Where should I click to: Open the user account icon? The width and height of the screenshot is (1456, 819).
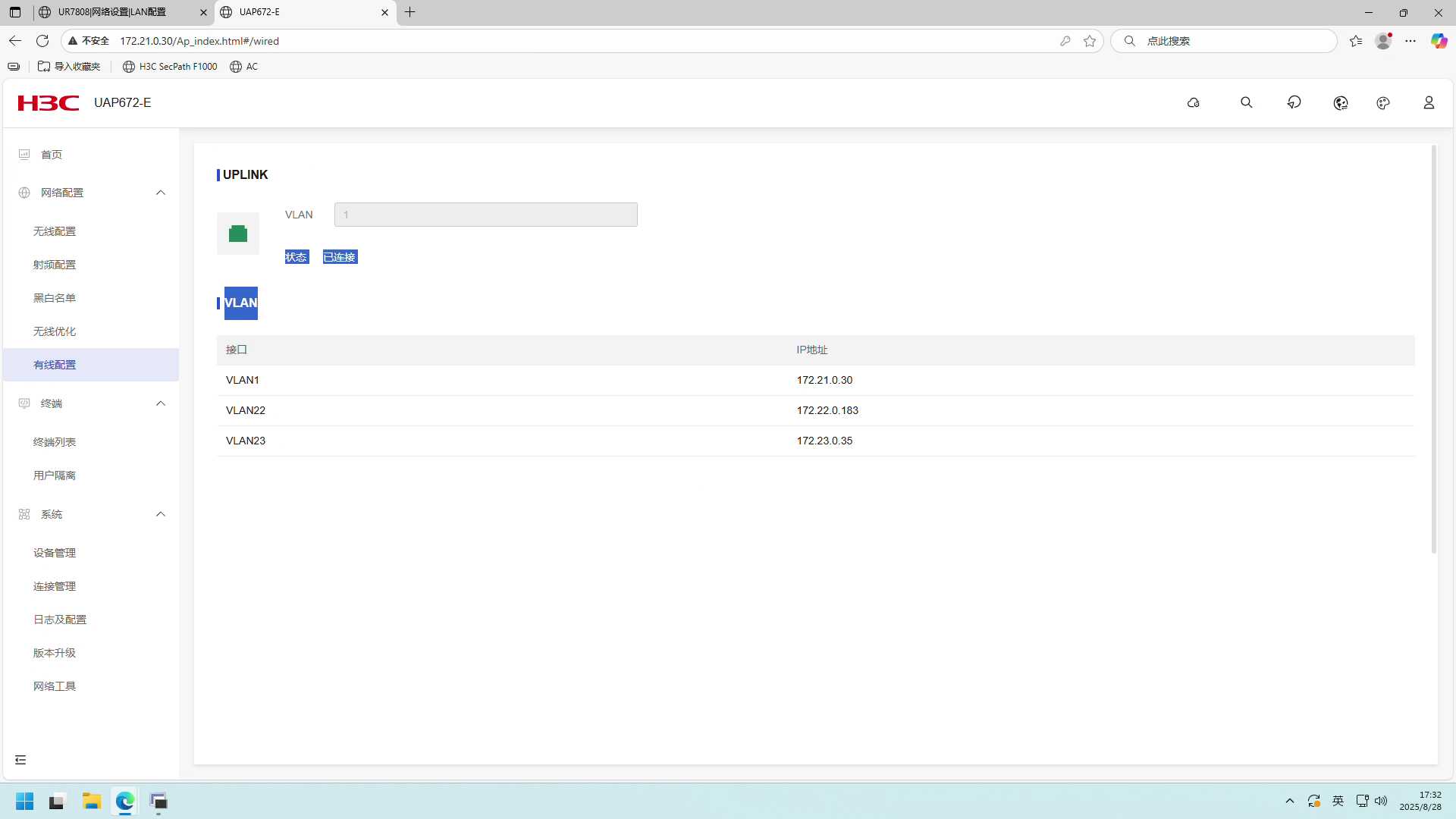[x=1429, y=102]
